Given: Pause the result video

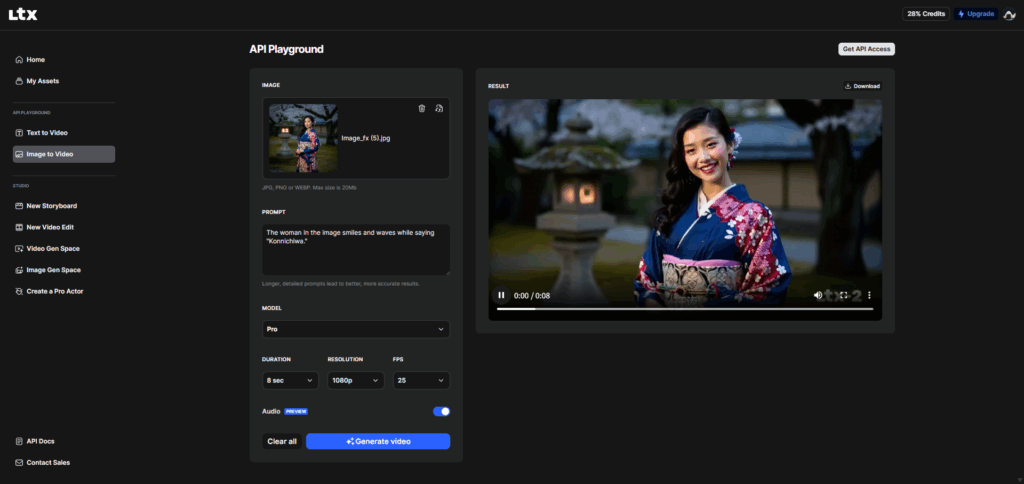Looking at the screenshot, I should pyautogui.click(x=502, y=295).
